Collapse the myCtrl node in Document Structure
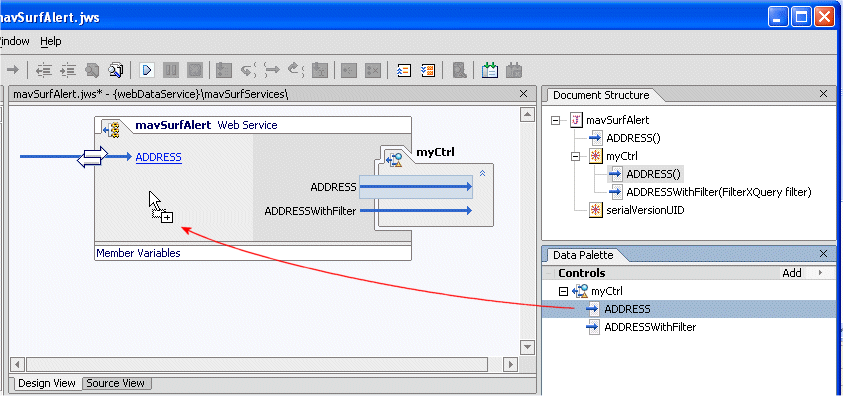843x396 pixels. pos(575,157)
